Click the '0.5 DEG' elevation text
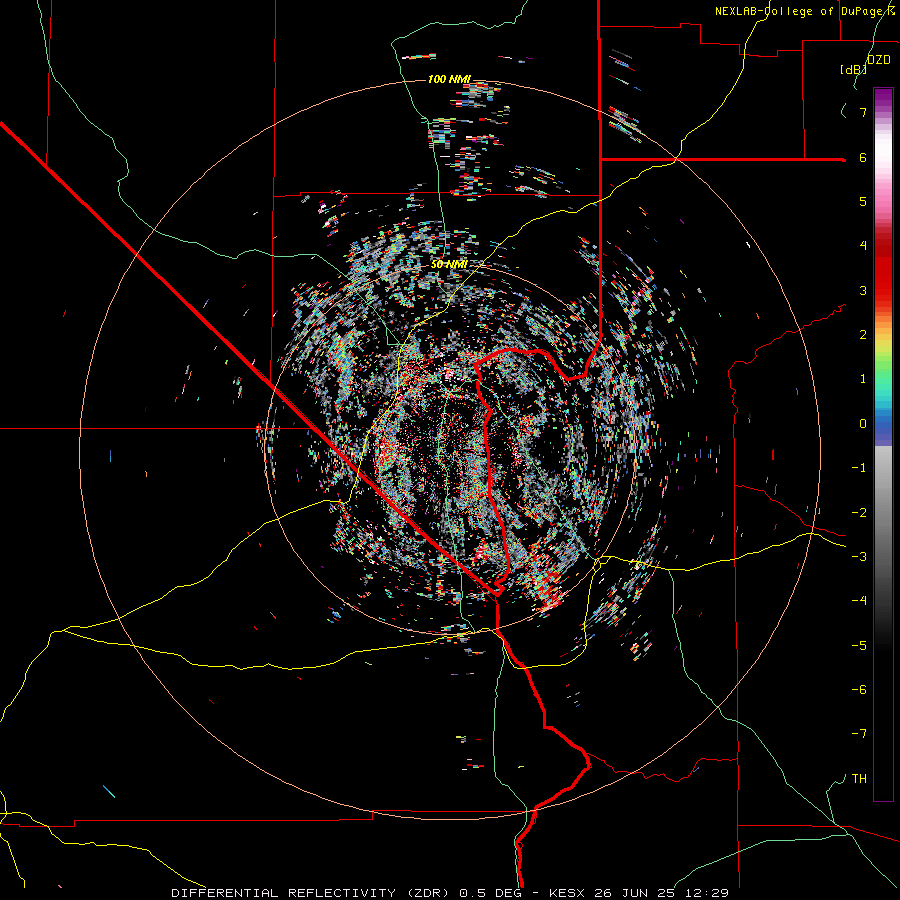900x900 pixels. [491, 893]
